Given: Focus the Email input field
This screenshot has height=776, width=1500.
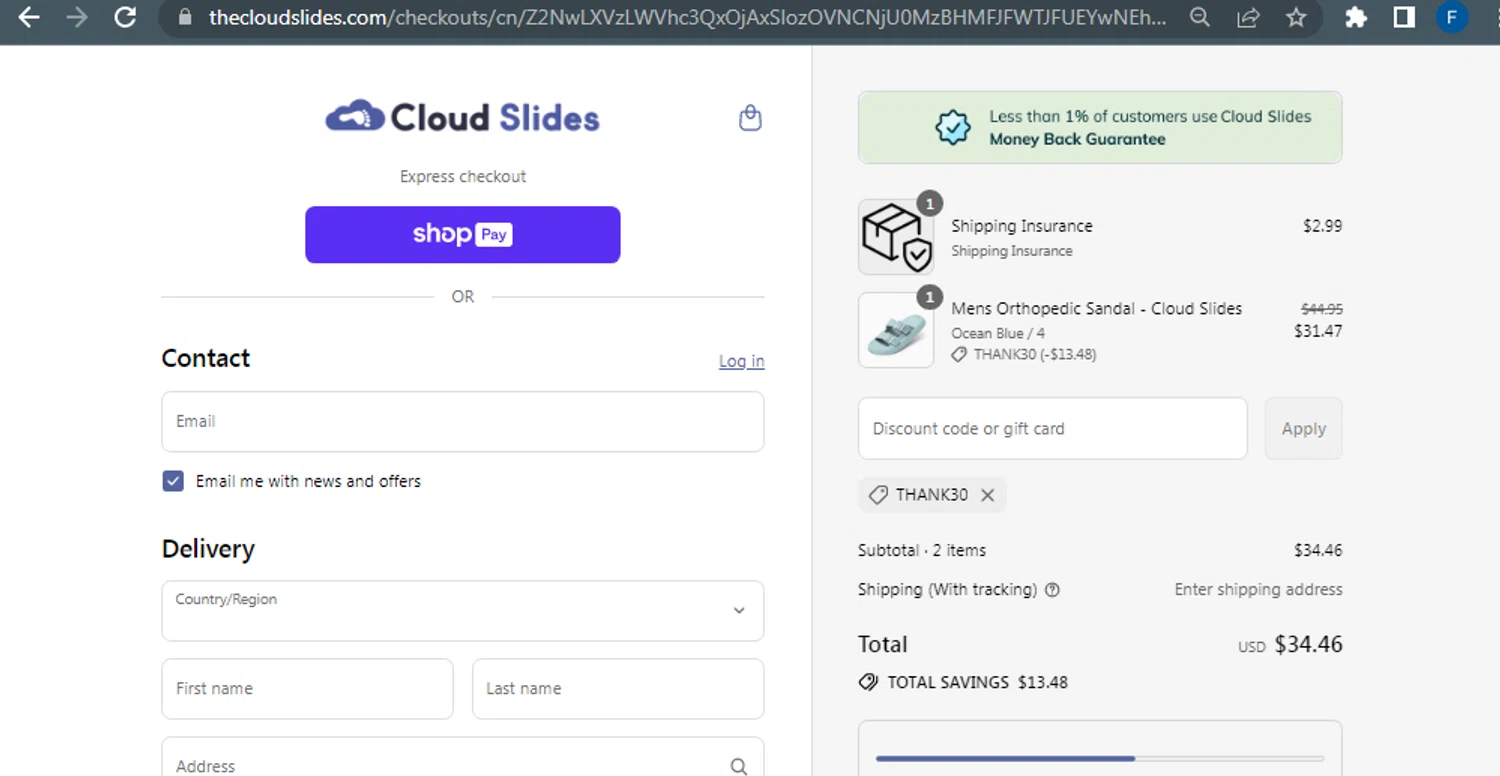Looking at the screenshot, I should (x=463, y=422).
